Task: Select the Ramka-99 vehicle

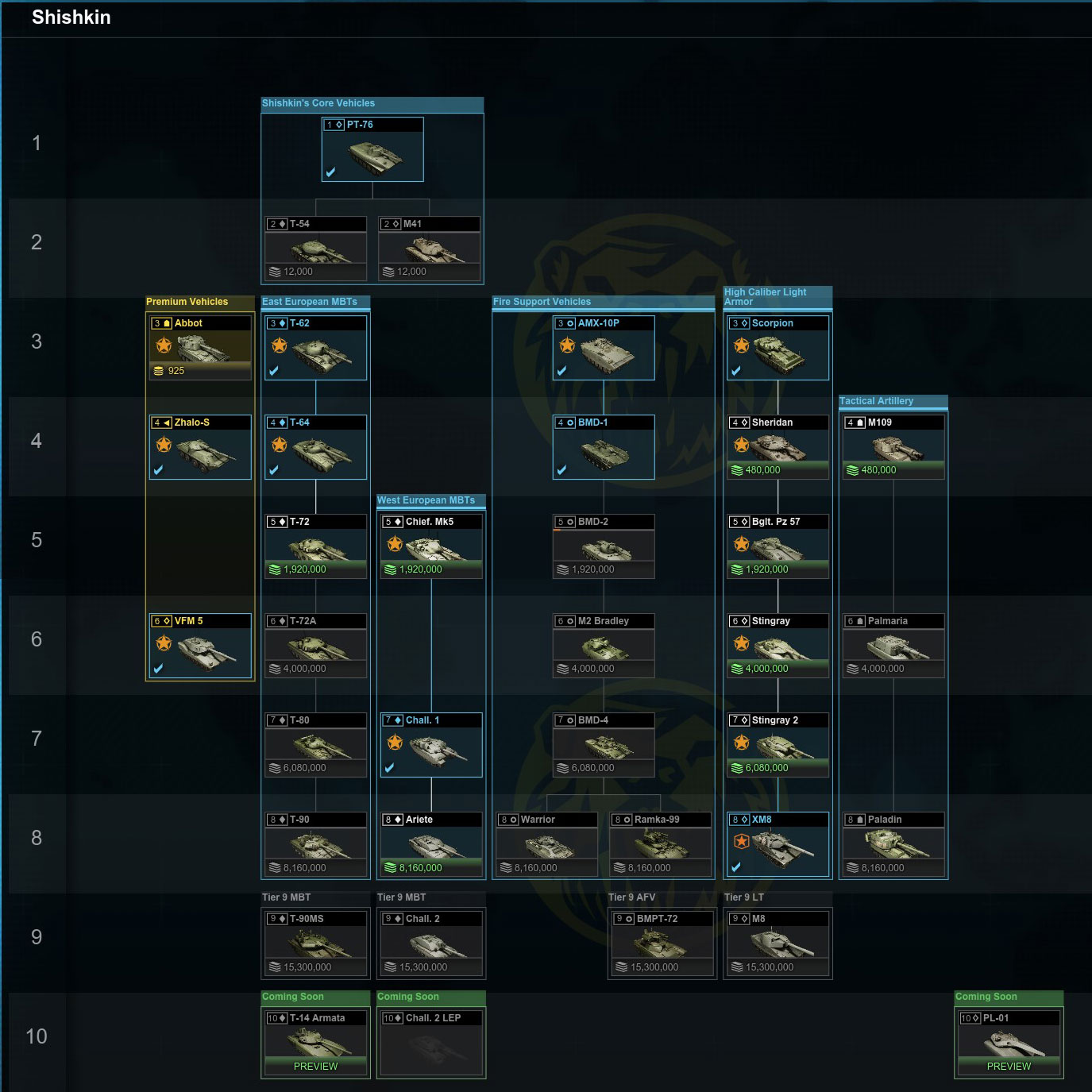Action: point(661,844)
